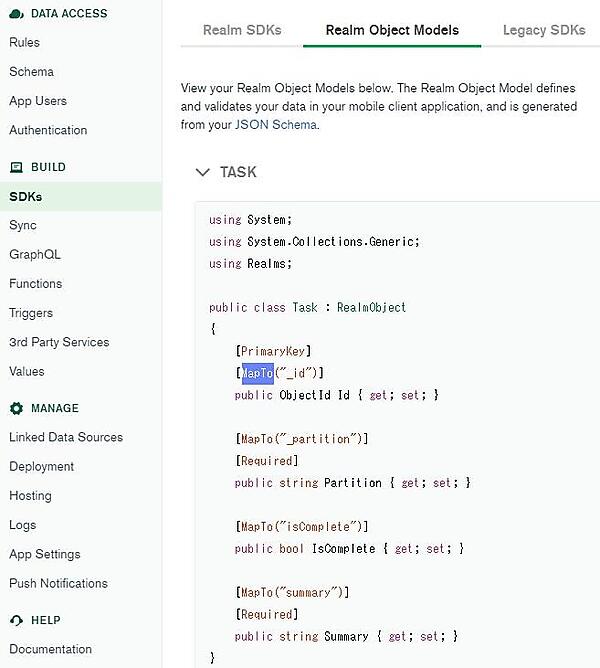The height and width of the screenshot is (668, 600).
Task: Open the Legacy SDKs tab
Action: tap(544, 30)
